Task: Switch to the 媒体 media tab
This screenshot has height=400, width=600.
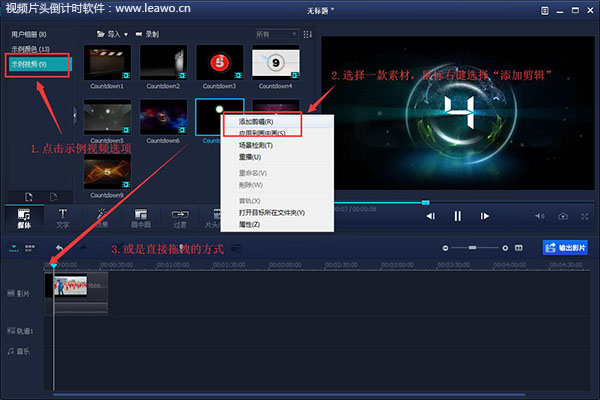Action: click(24, 218)
